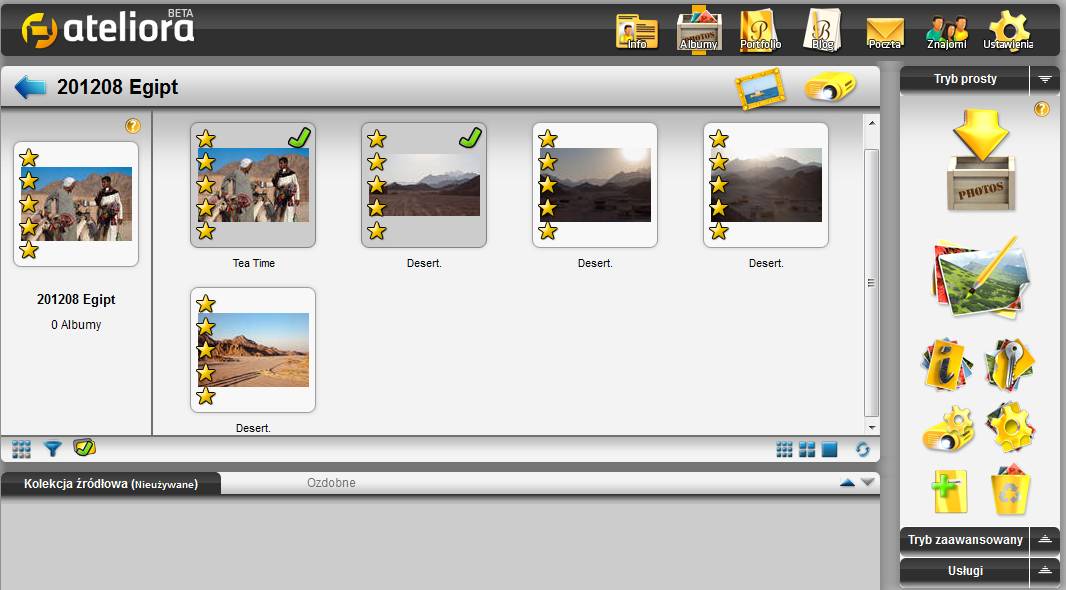Open the Portfolio section in top navigation

[x=760, y=30]
